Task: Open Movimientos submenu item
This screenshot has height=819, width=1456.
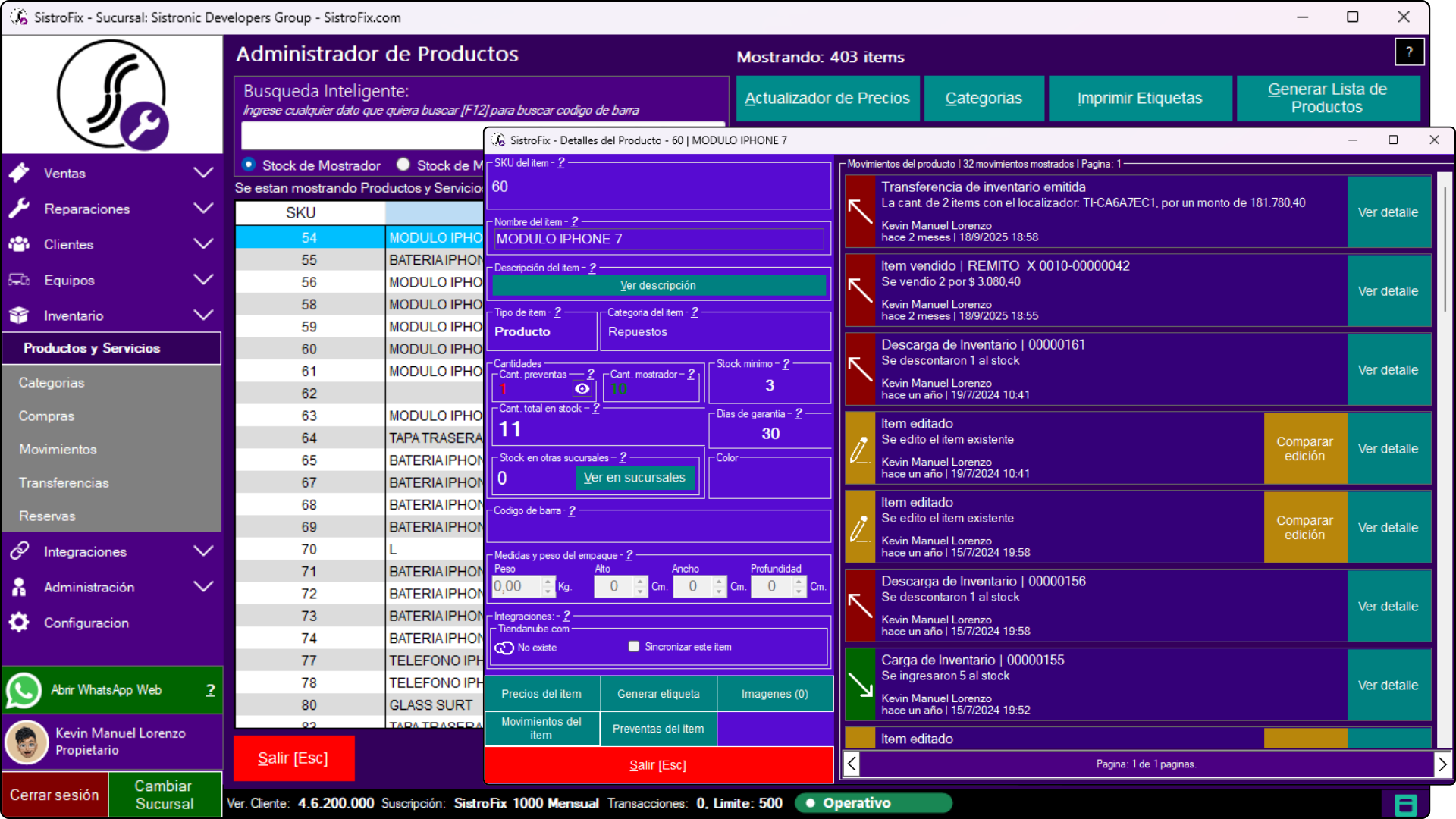Action: [111, 449]
